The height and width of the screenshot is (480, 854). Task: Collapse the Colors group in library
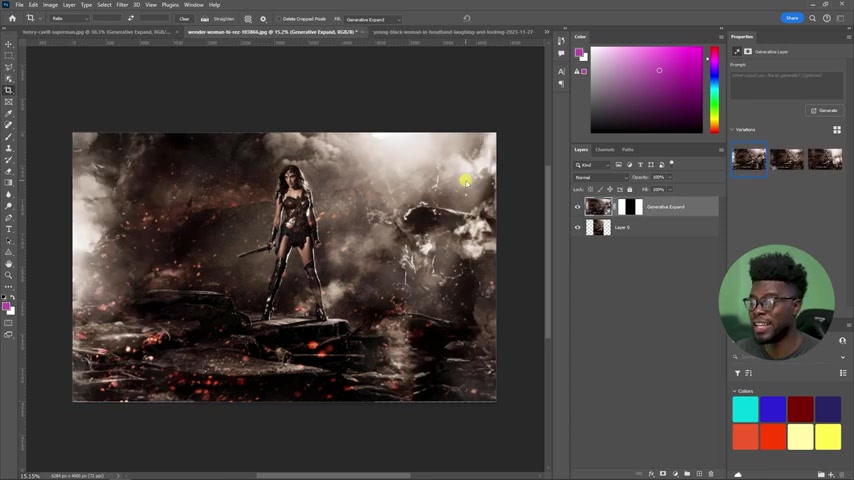[734, 391]
